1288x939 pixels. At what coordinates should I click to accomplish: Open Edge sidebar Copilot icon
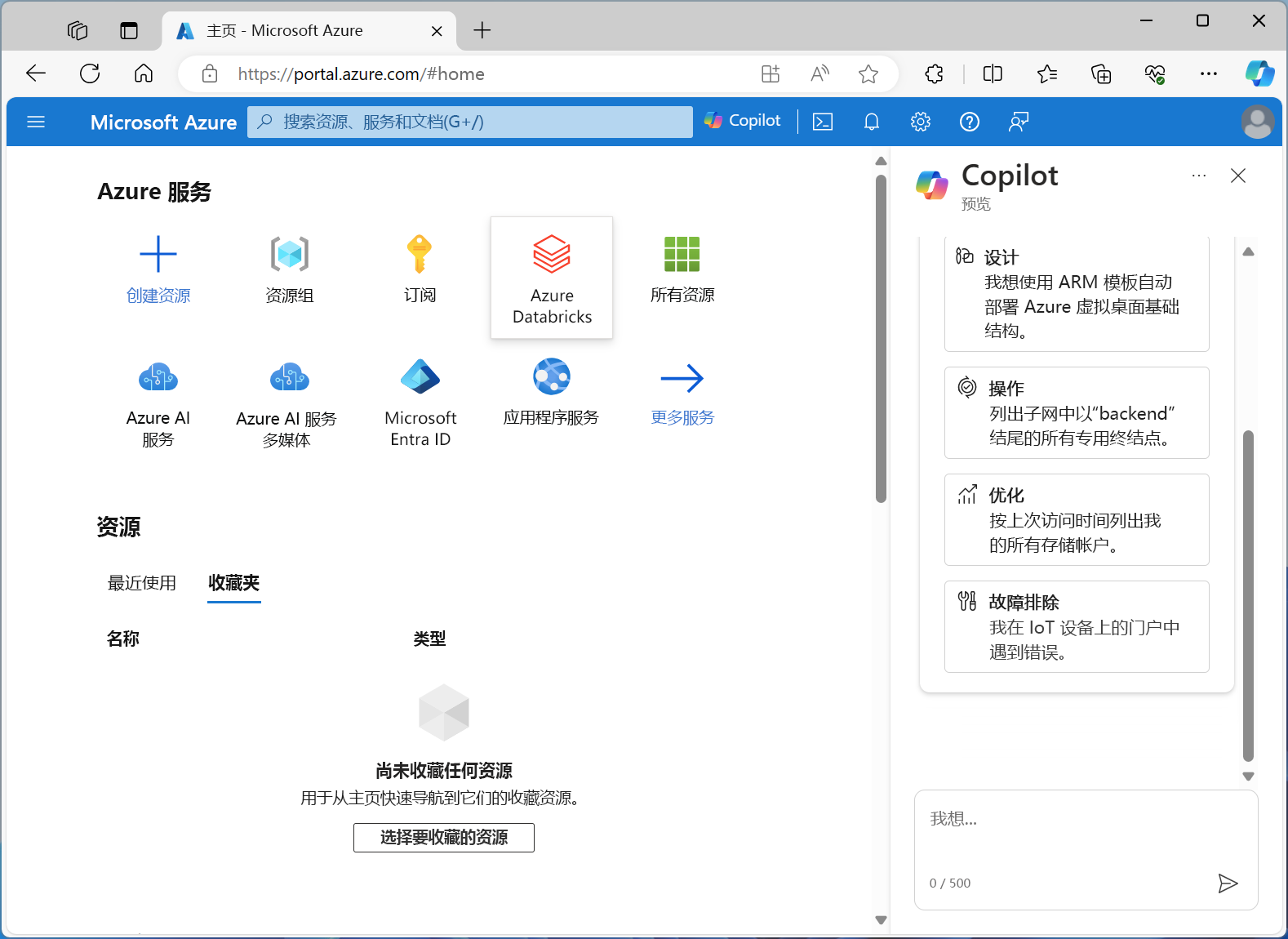[1259, 73]
